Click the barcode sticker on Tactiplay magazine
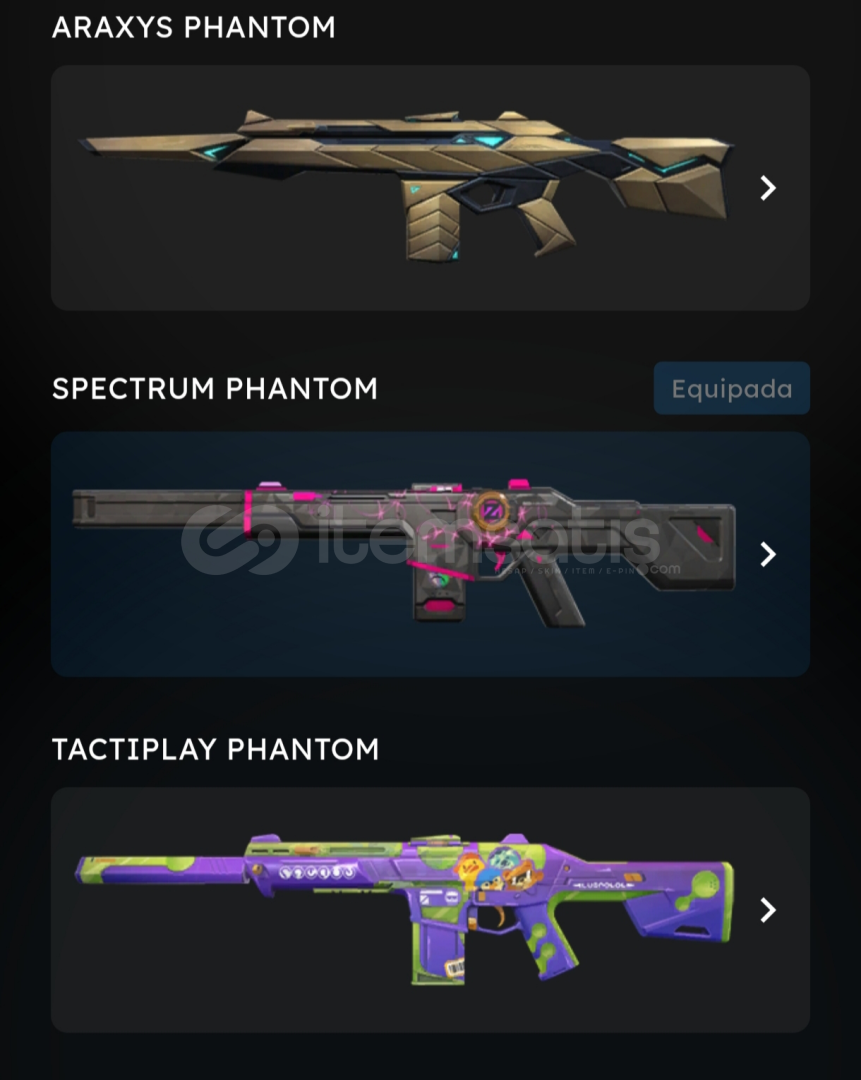The width and height of the screenshot is (861, 1080). pyautogui.click(x=455, y=968)
